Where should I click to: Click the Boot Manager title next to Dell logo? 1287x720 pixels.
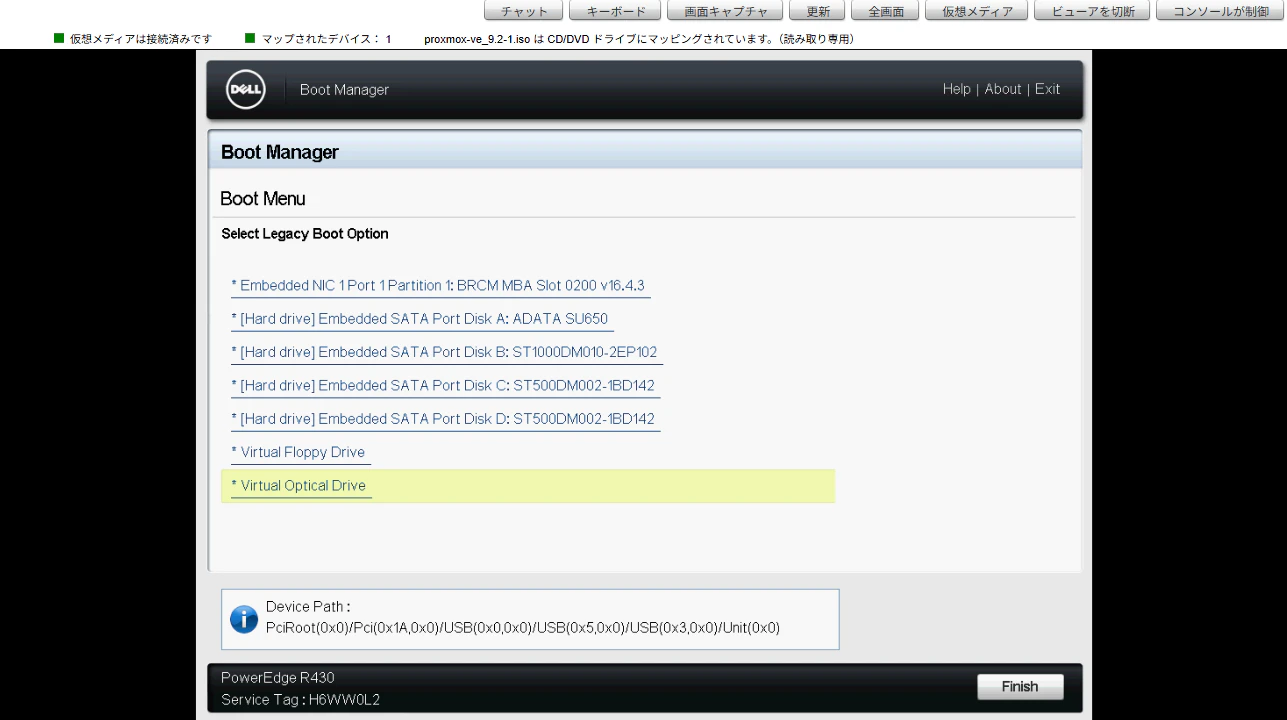[344, 90]
